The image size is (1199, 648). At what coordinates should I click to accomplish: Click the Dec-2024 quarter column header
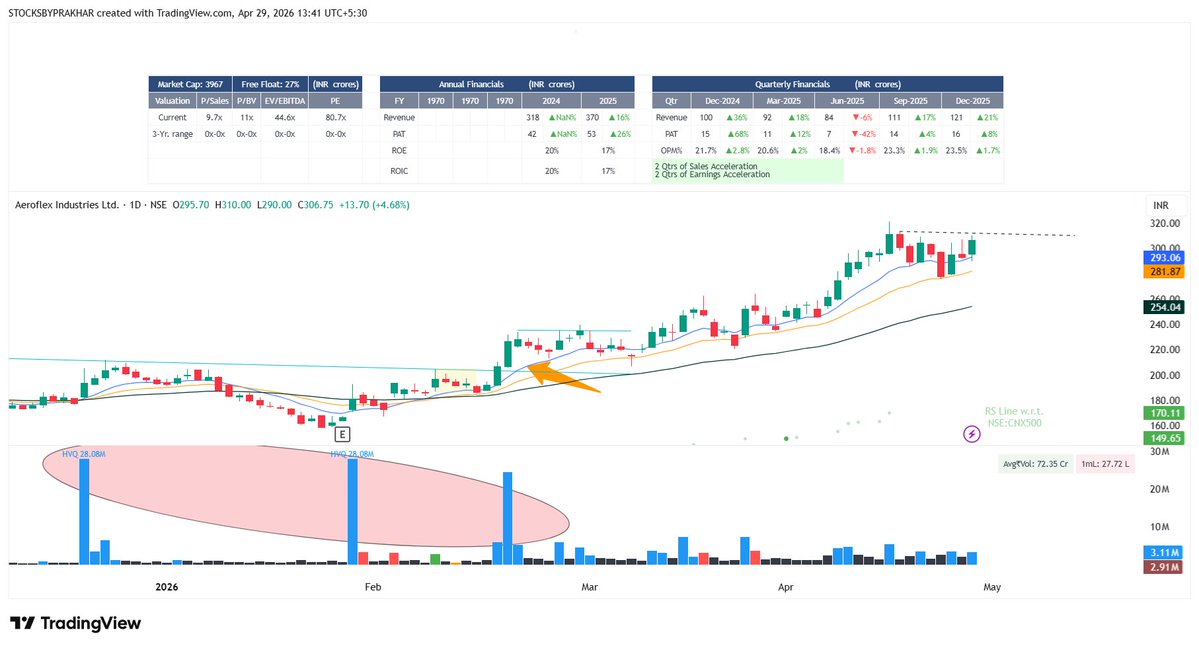tap(722, 101)
